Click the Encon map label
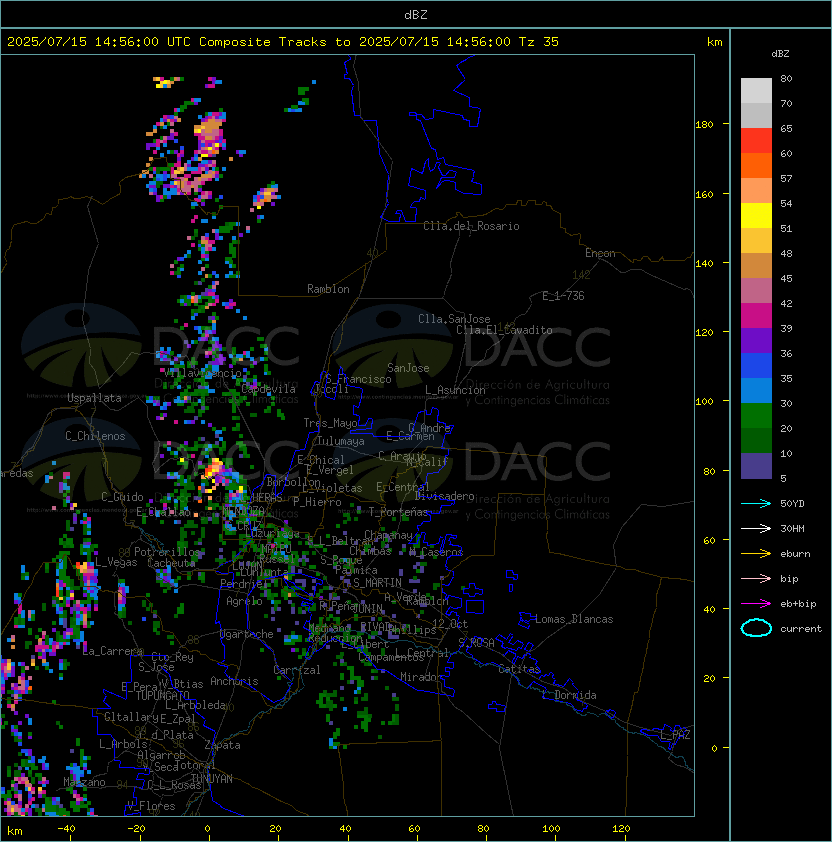The width and height of the screenshot is (832, 842). click(600, 253)
